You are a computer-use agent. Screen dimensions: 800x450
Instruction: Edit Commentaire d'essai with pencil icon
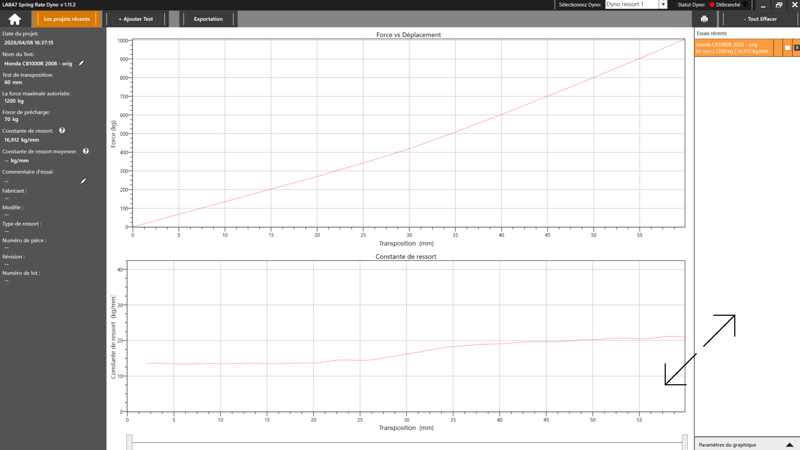(x=83, y=181)
